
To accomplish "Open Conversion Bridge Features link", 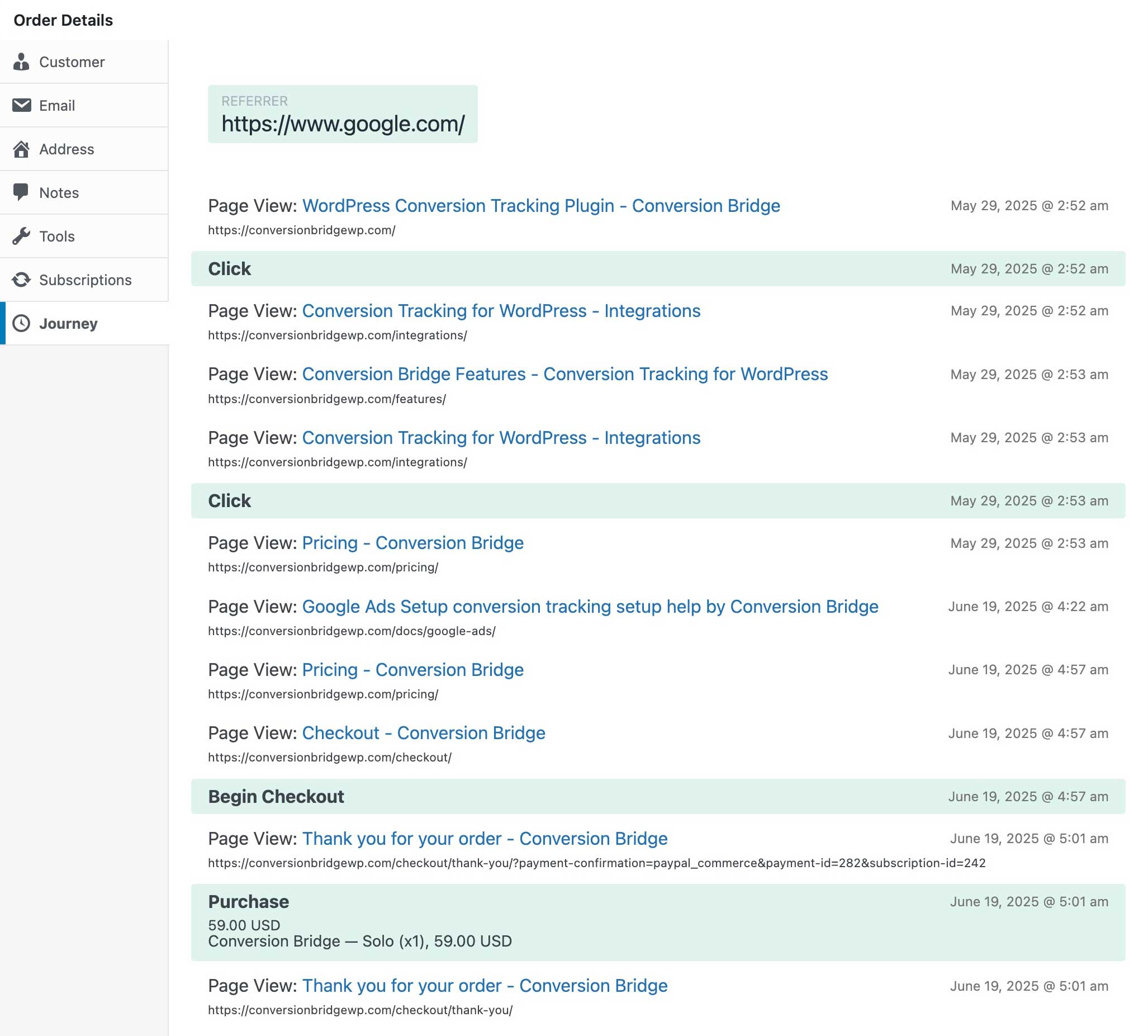I will click(564, 374).
